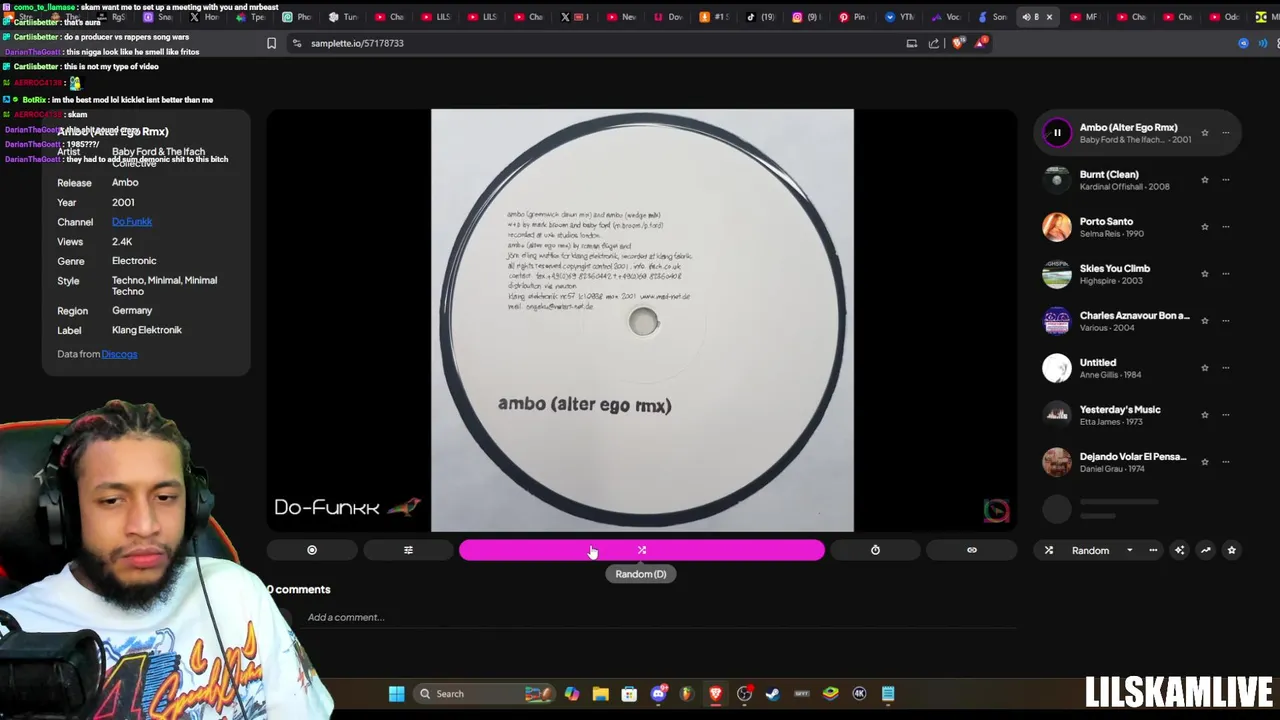Click the sparkle icon in the queue toolbar

(1179, 550)
